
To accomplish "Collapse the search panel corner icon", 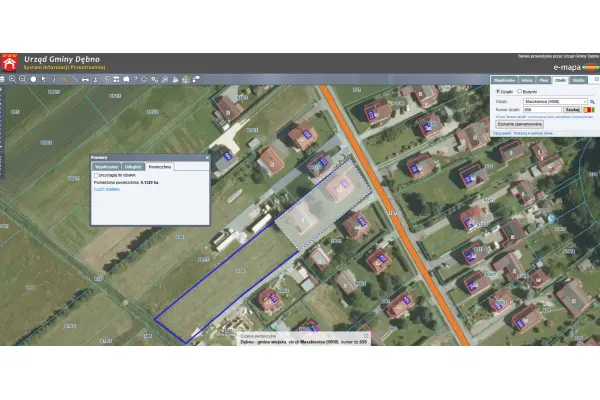I will tap(596, 79).
